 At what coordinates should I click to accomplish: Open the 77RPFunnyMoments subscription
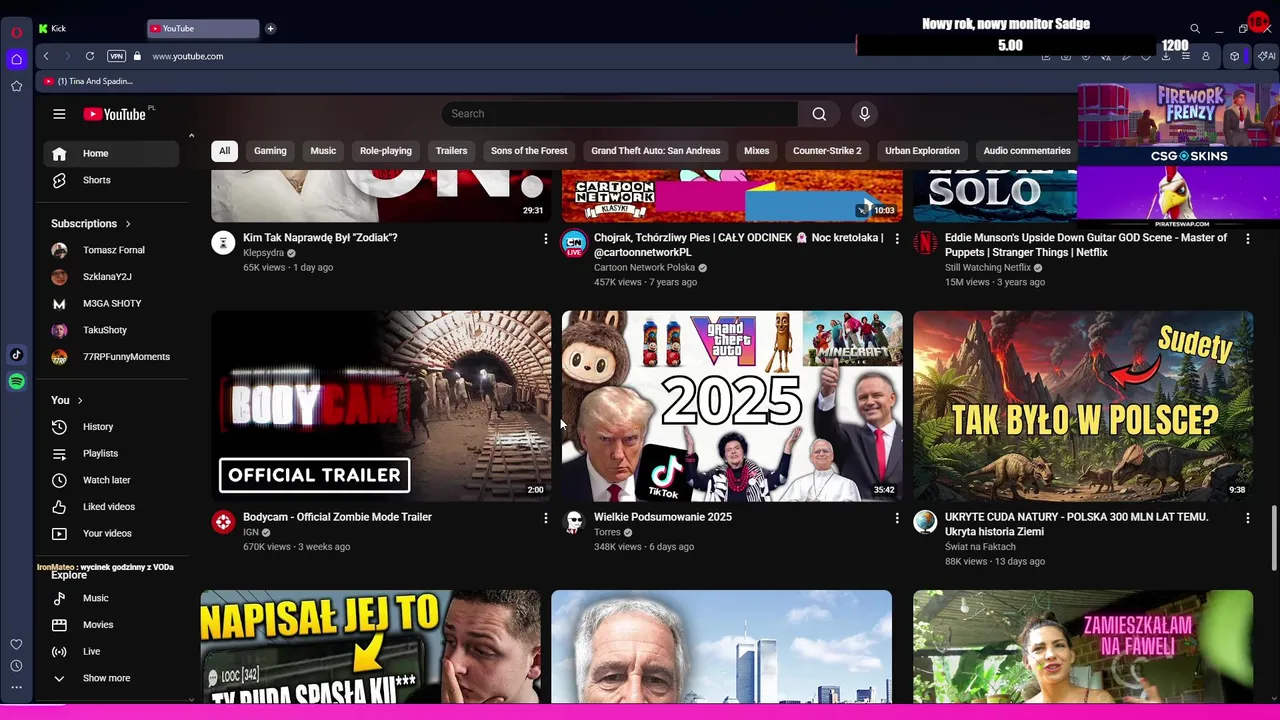(111, 357)
